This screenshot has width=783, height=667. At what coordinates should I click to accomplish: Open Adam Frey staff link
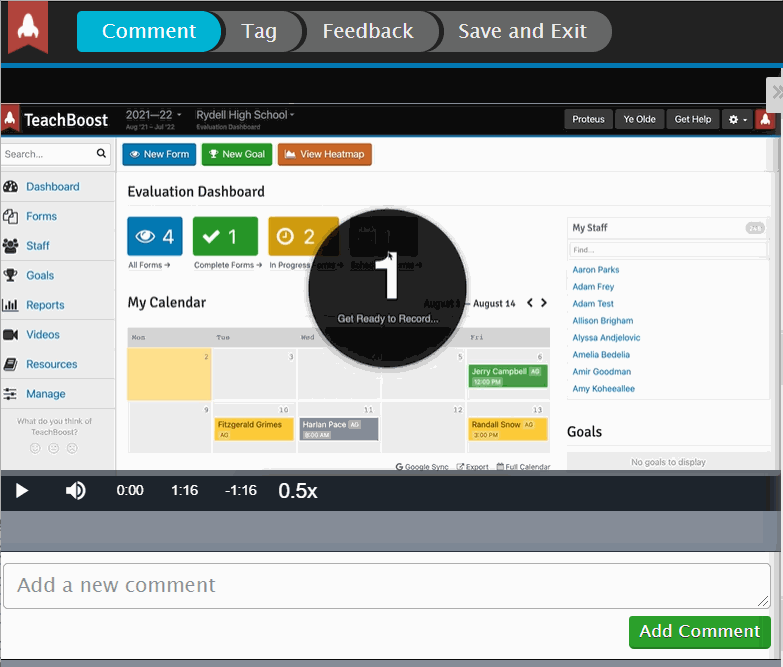(593, 287)
